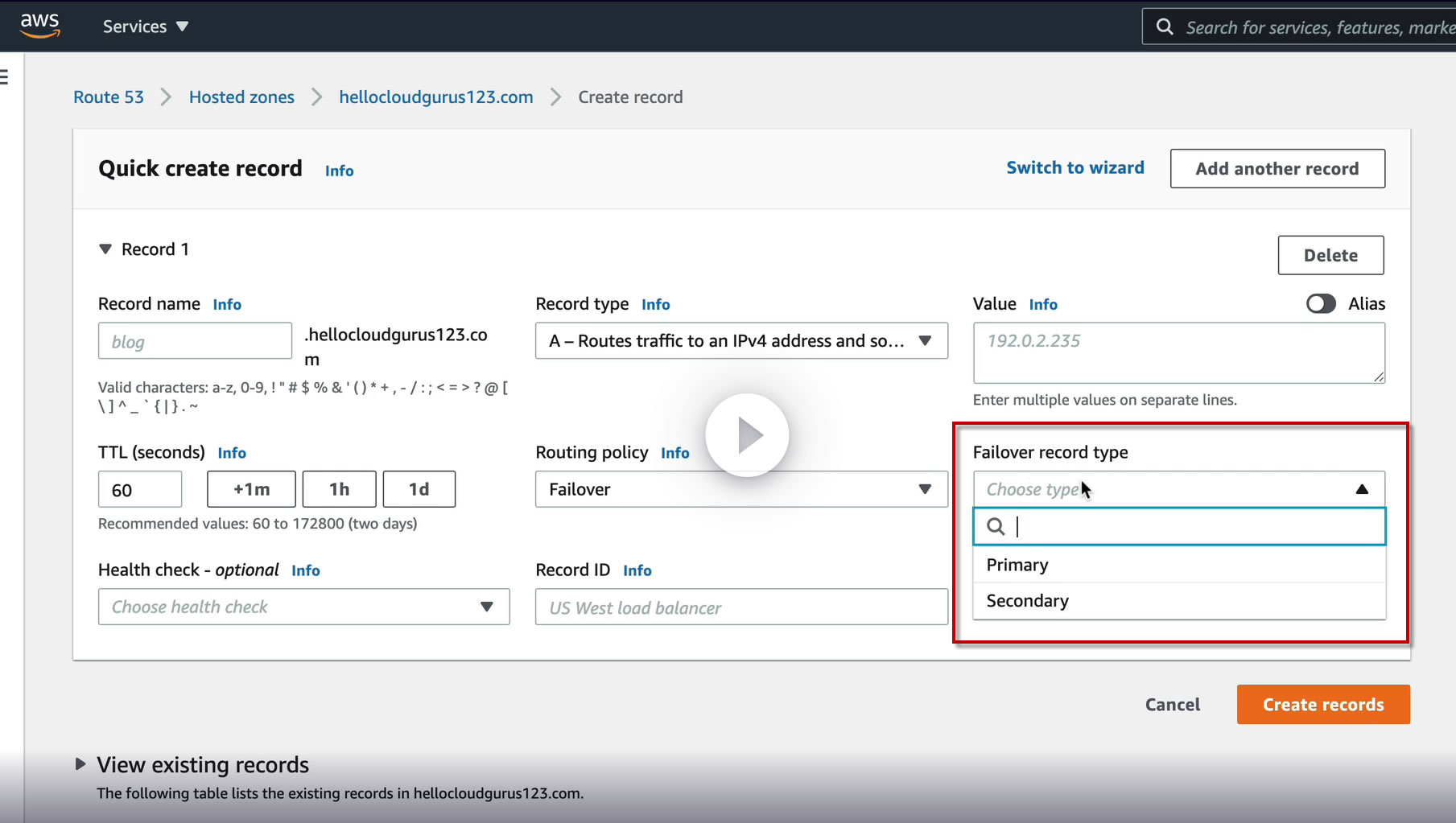
Task: Open Info link for Record name
Action: [227, 304]
